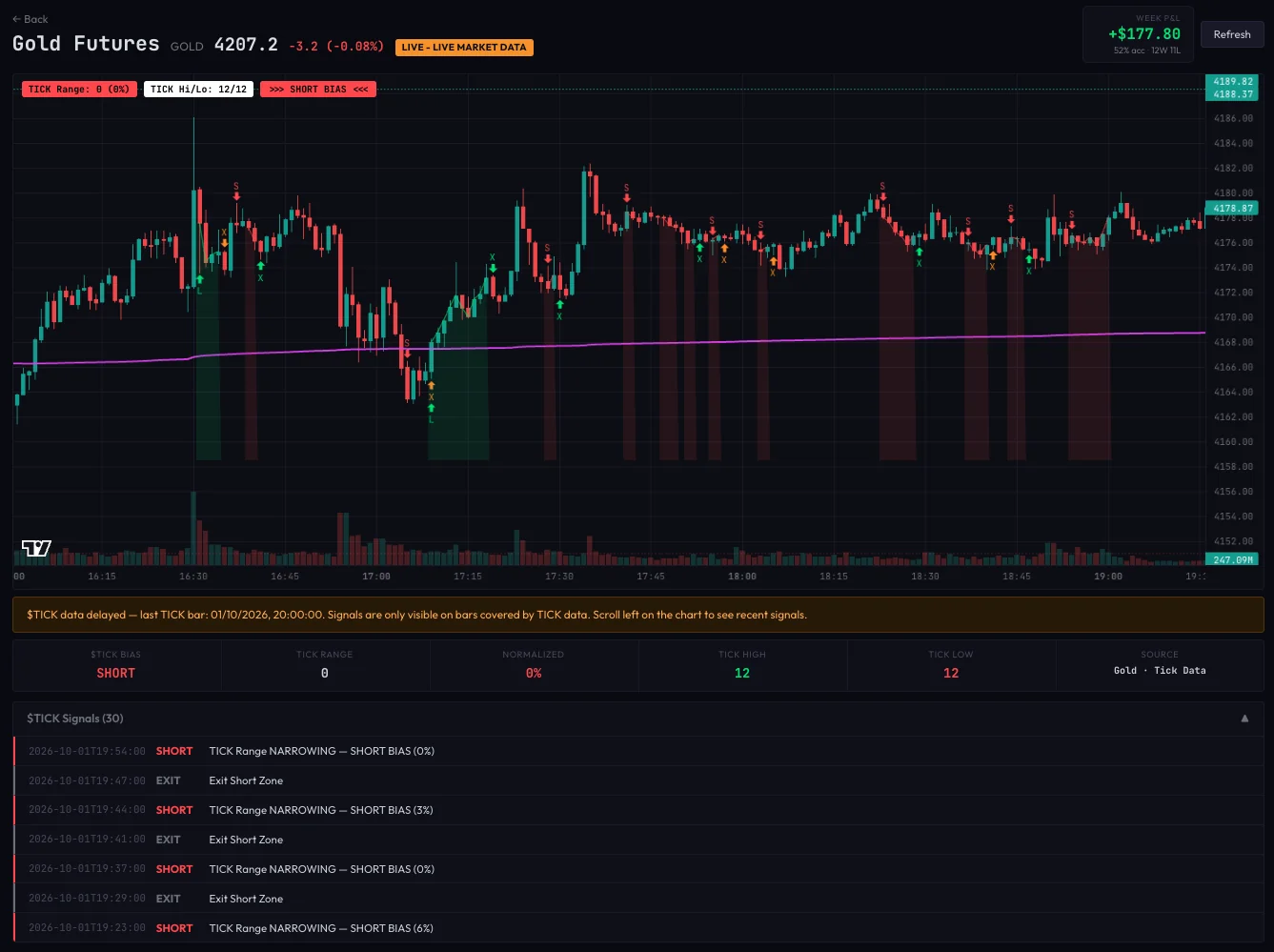
Task: Click the SOURCE Gold Tick Data value
Action: [x=1160, y=671]
